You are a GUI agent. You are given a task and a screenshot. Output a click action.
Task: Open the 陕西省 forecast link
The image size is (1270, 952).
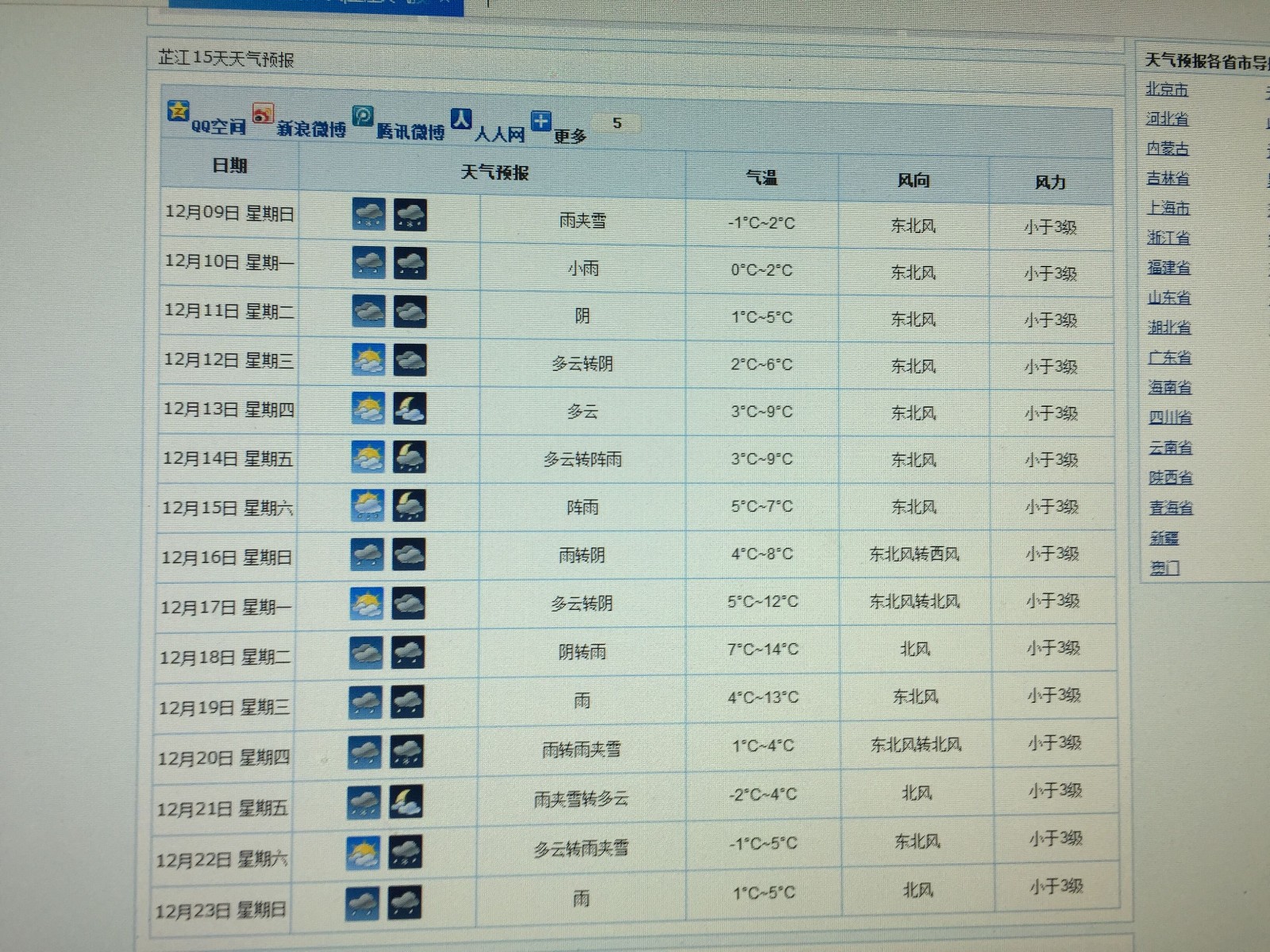1171,478
